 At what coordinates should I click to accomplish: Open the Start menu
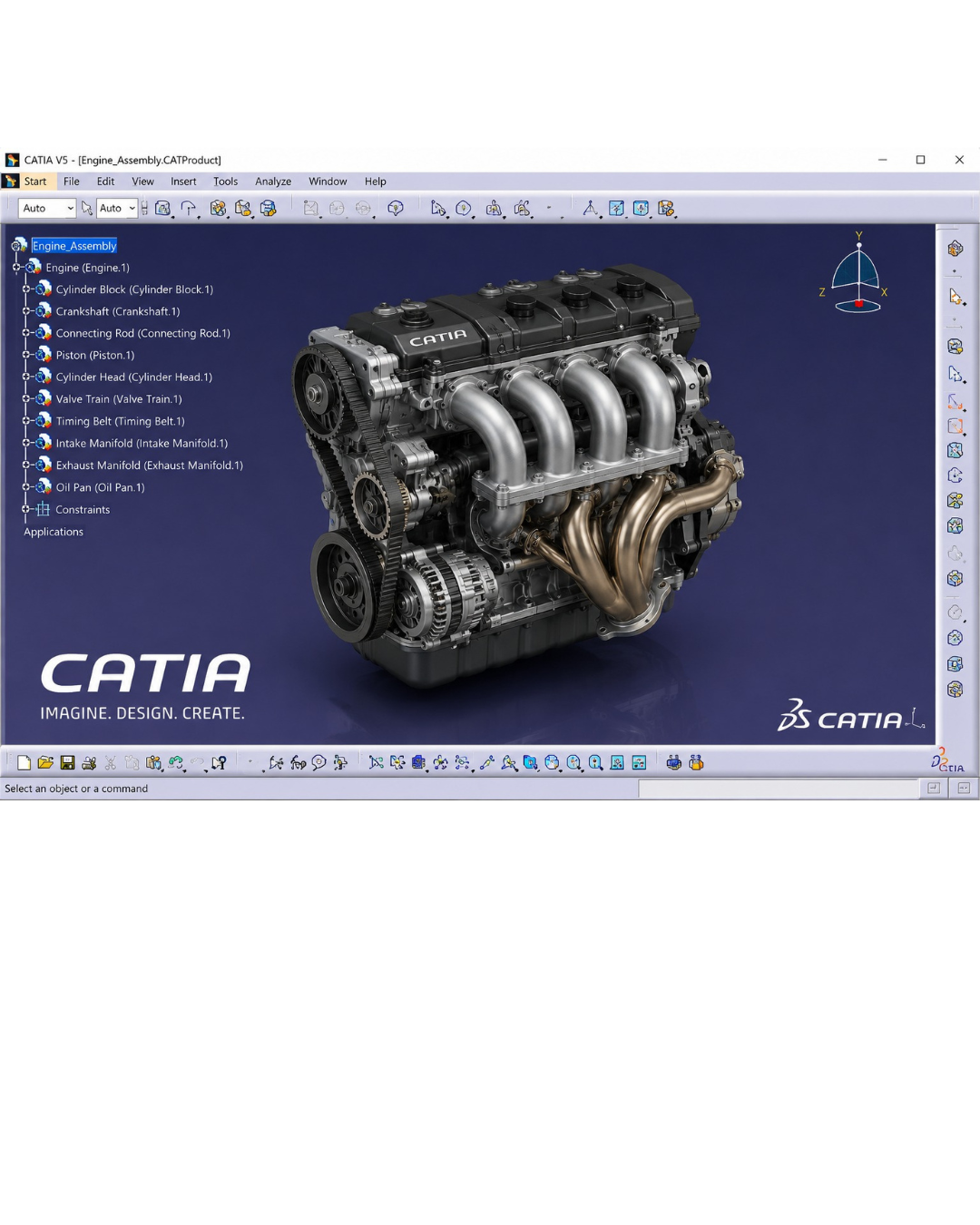coord(34,181)
